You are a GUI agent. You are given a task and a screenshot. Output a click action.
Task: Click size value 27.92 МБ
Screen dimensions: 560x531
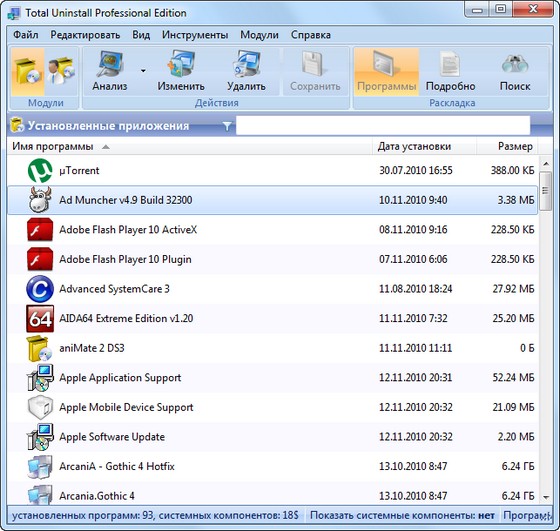[x=513, y=289]
